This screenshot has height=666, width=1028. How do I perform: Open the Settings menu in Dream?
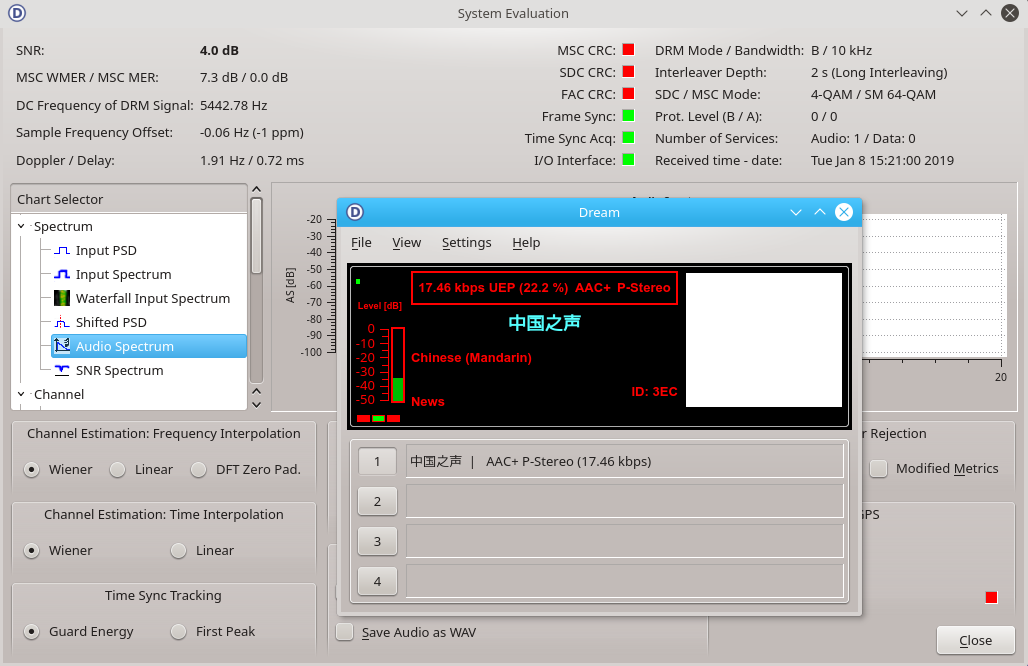pos(466,243)
